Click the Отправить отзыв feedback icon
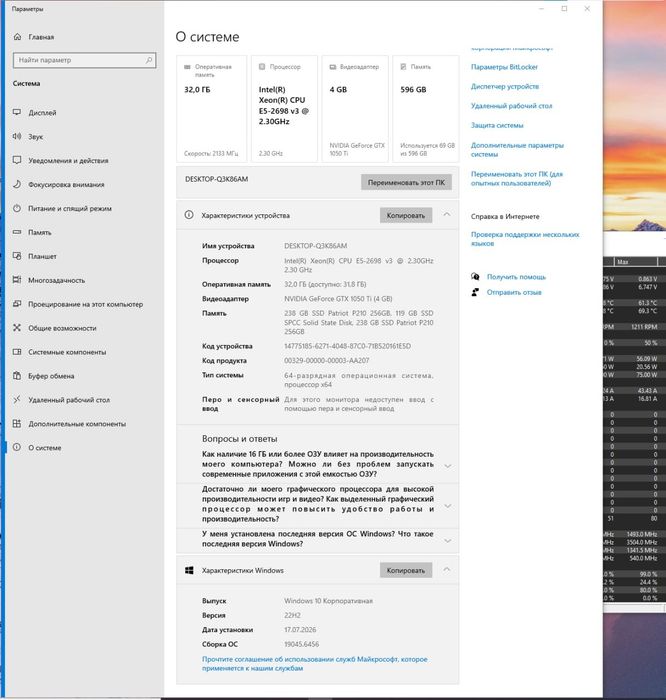Viewport: 666px width, 700px height. click(x=475, y=292)
